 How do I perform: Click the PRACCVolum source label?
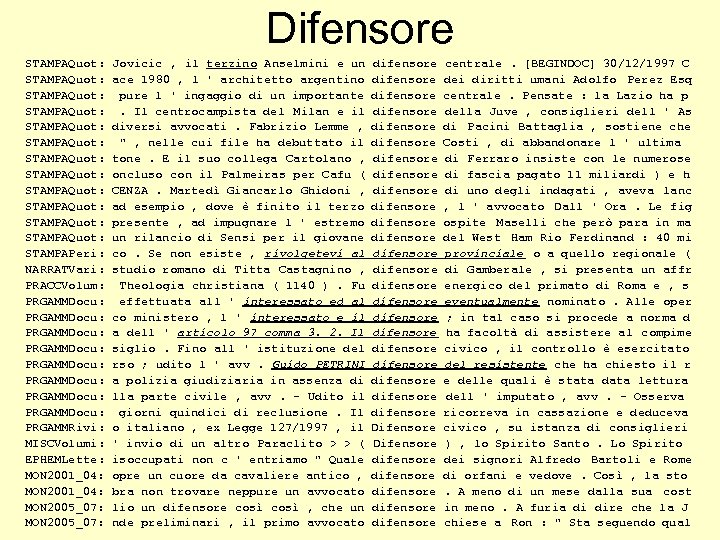point(65,286)
